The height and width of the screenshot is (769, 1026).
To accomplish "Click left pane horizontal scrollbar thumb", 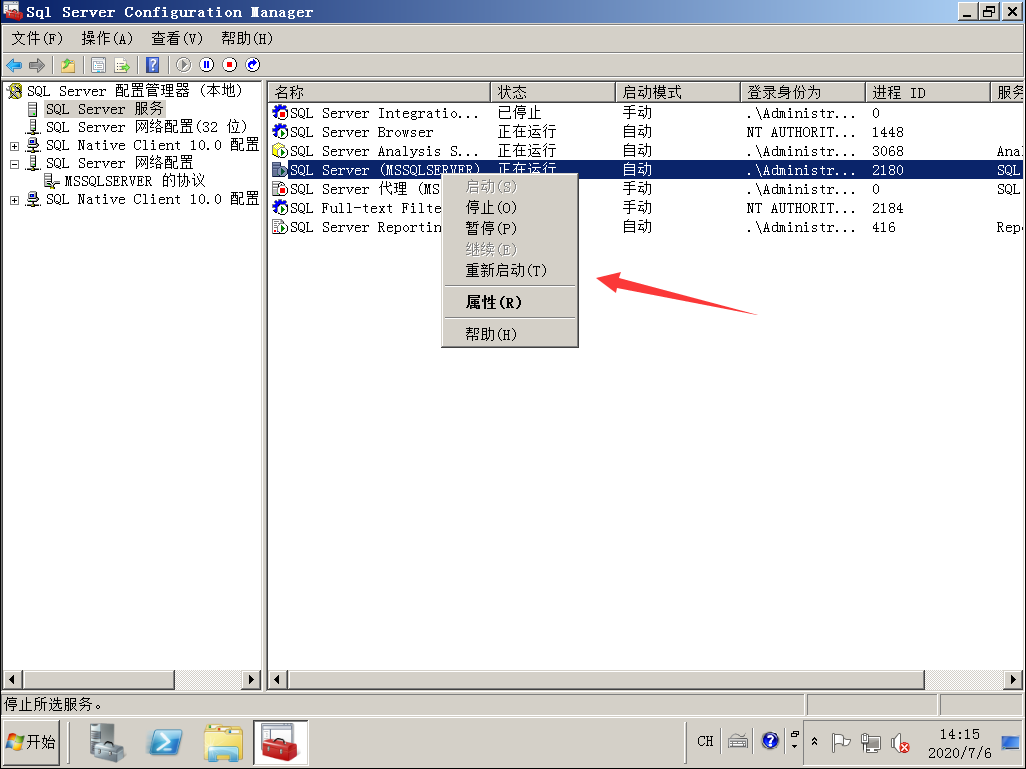I will 99,679.
